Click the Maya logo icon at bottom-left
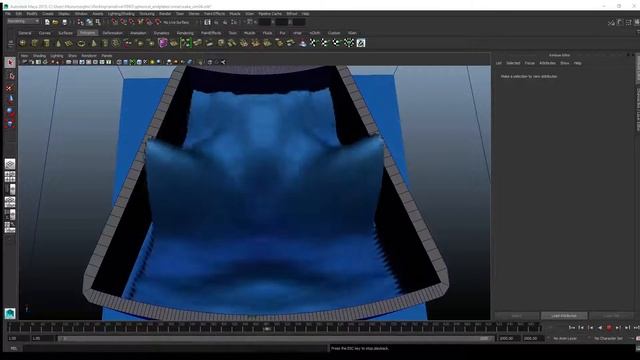The width and height of the screenshot is (640, 360). pyautogui.click(x=10, y=313)
